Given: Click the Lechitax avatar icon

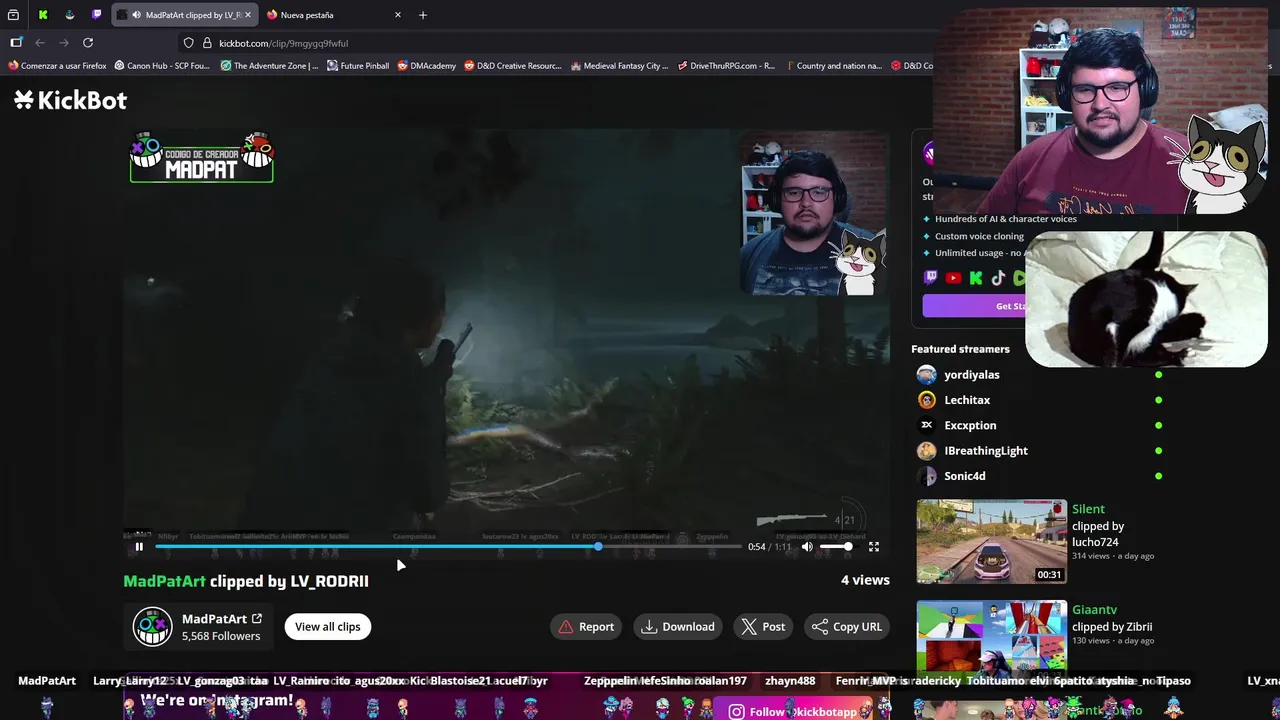Looking at the screenshot, I should (927, 400).
